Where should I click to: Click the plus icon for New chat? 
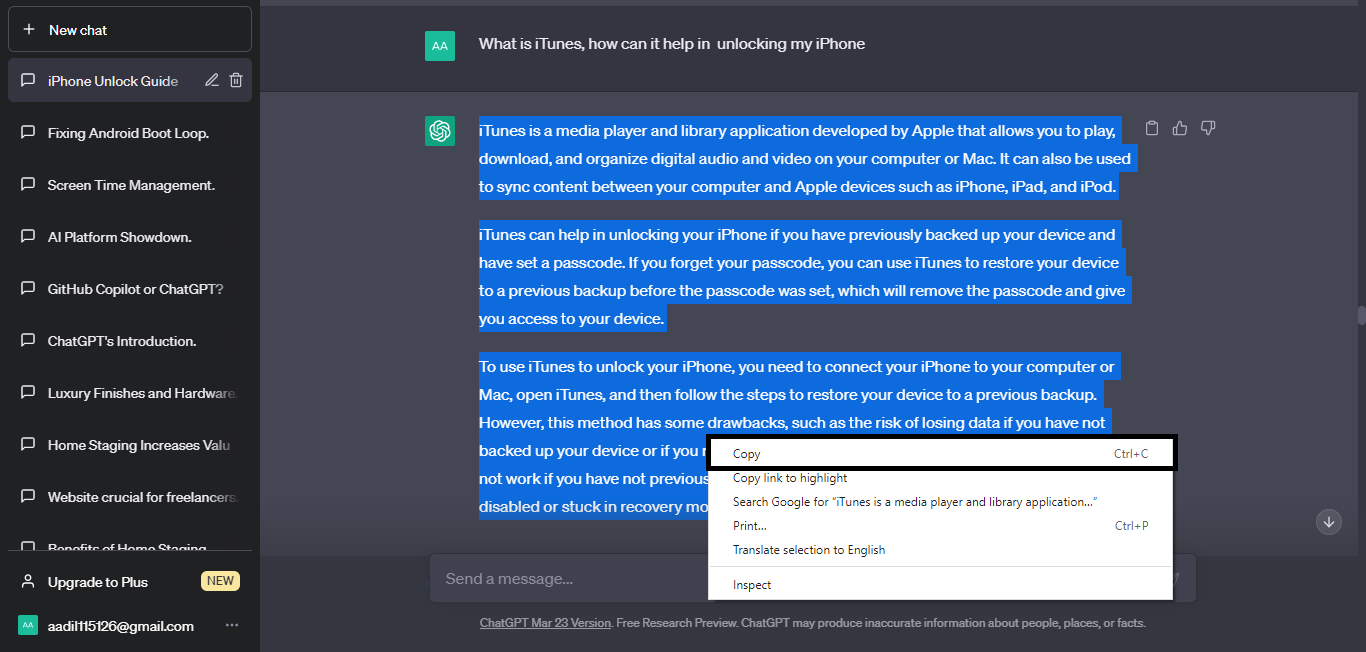29,30
